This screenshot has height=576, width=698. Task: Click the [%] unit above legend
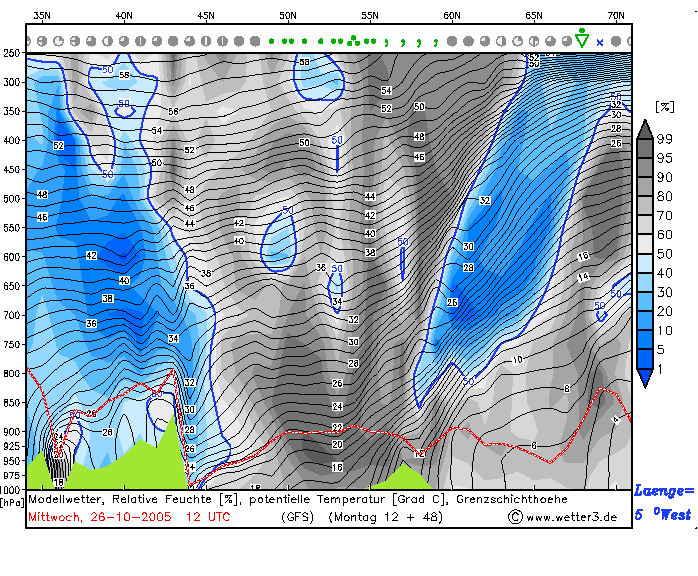(x=665, y=107)
